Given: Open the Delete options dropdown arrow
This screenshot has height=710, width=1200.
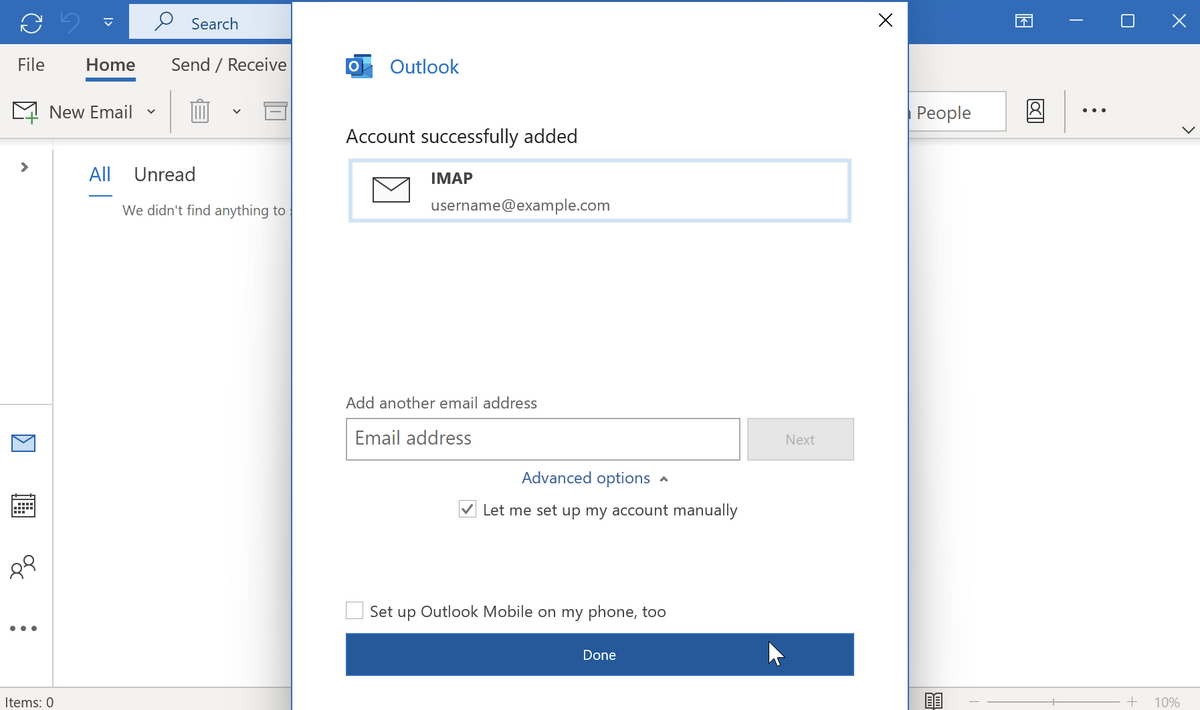Looking at the screenshot, I should tap(237, 112).
